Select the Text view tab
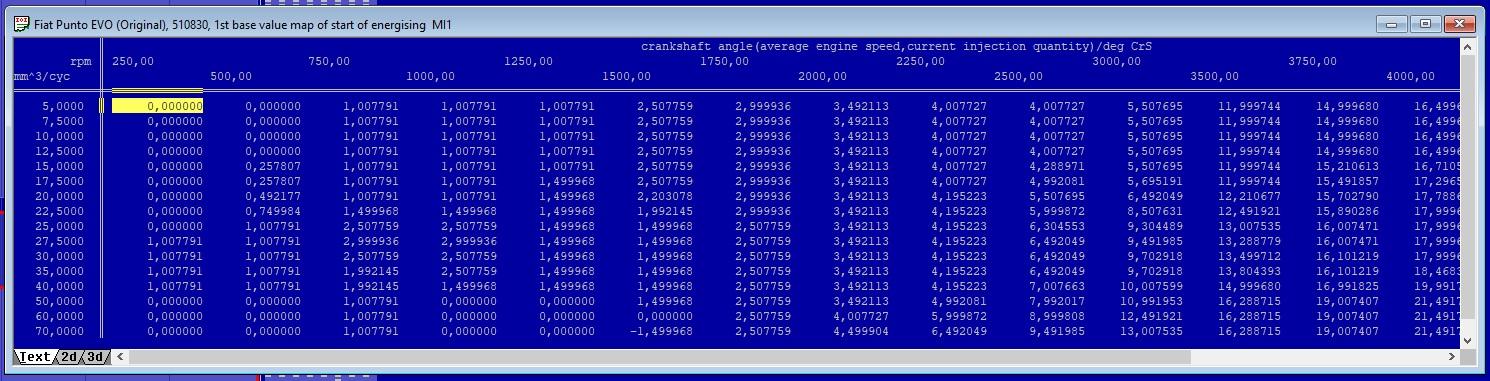This screenshot has width=1490, height=381. pyautogui.click(x=35, y=356)
